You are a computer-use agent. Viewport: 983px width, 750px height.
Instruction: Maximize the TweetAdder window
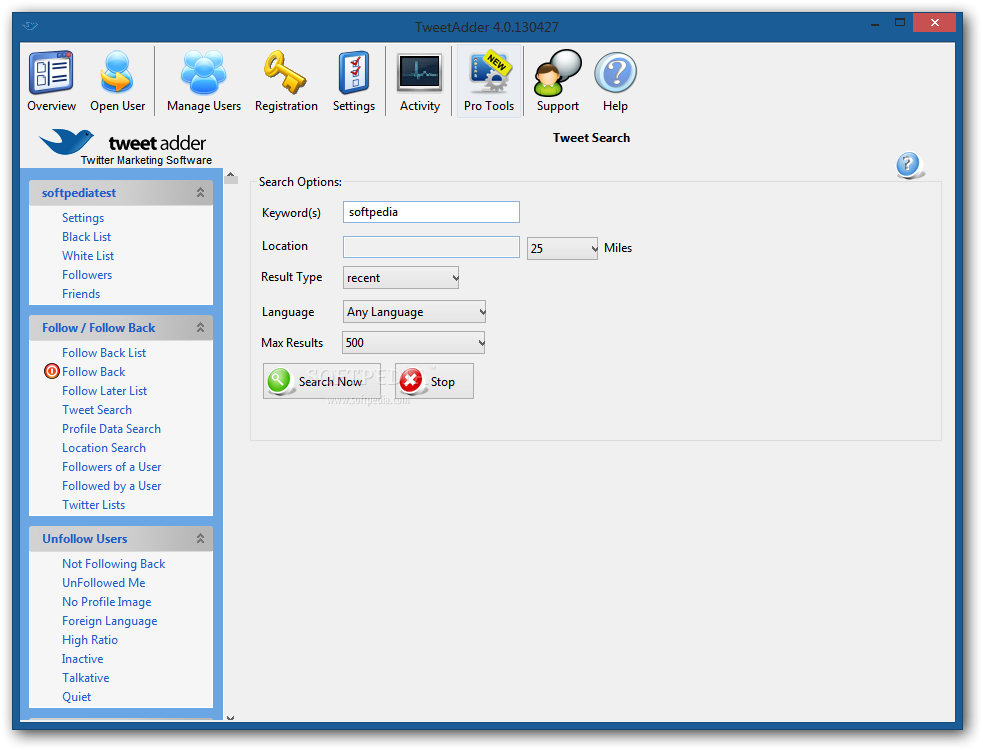pos(900,23)
